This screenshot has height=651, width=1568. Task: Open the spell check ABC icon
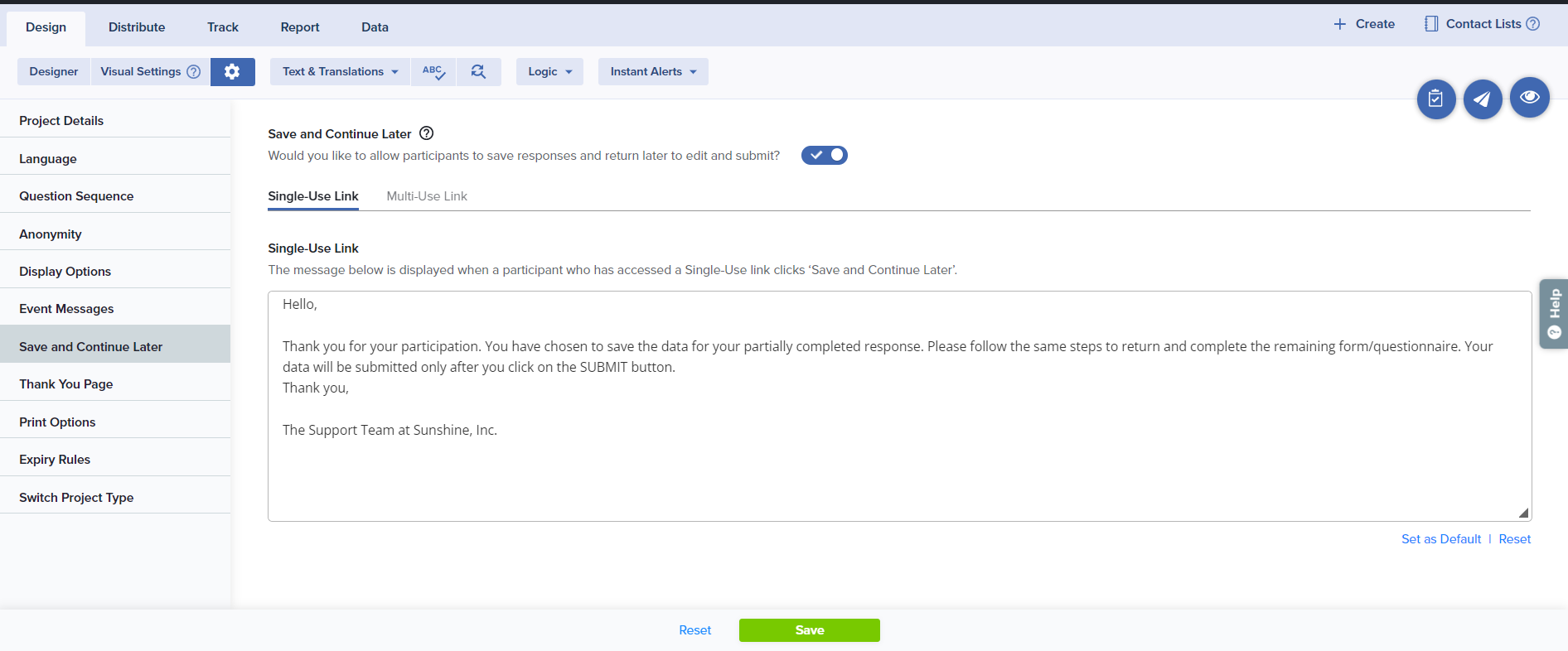(x=433, y=72)
